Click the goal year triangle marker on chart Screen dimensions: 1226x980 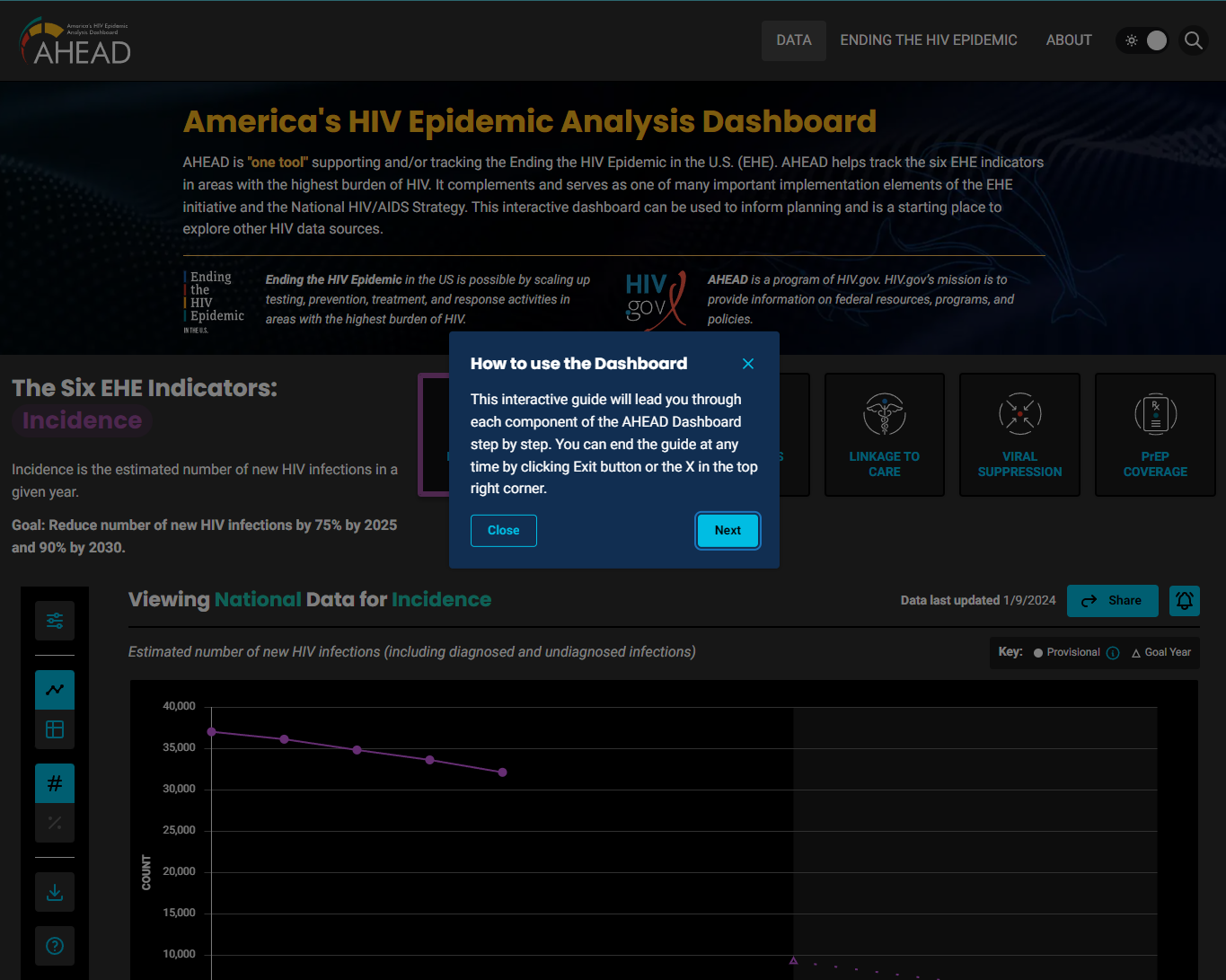pyautogui.click(x=793, y=960)
